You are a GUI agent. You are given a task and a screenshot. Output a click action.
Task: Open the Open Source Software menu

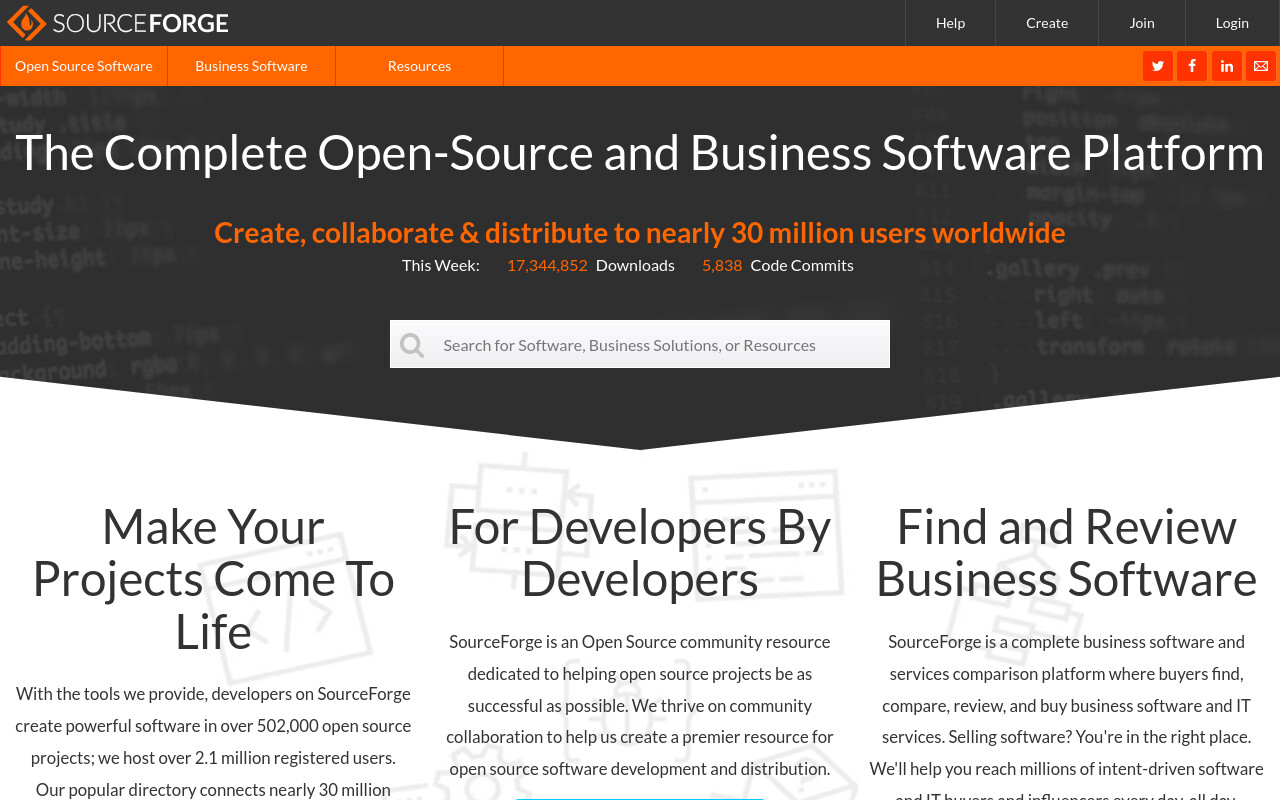tap(84, 66)
